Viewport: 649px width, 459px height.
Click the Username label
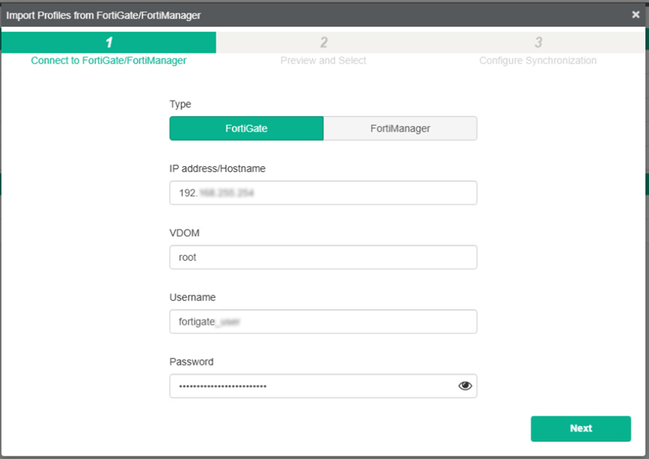pyautogui.click(x=192, y=297)
